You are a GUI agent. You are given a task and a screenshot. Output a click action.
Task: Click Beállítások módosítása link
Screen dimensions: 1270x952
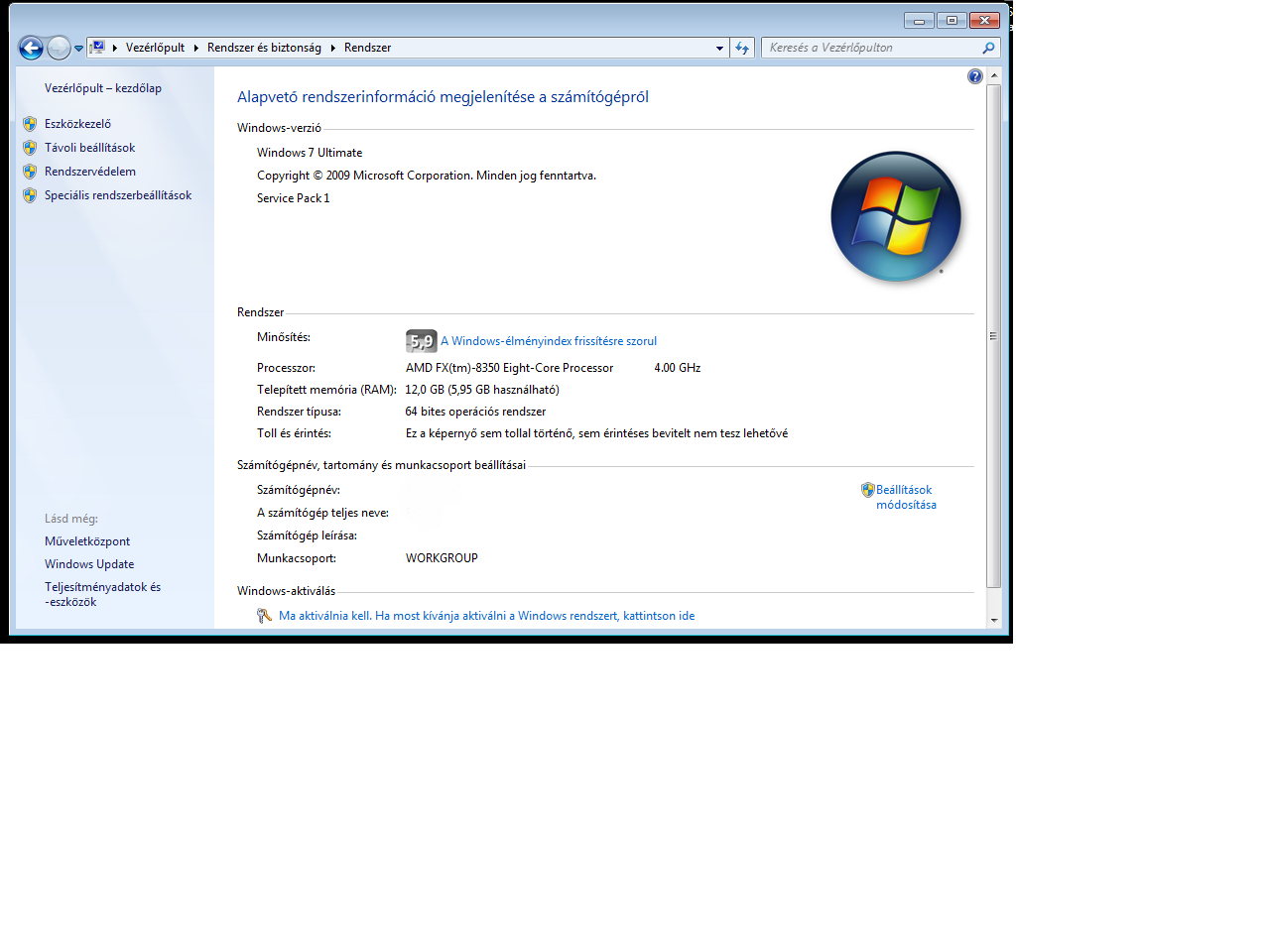tap(906, 497)
